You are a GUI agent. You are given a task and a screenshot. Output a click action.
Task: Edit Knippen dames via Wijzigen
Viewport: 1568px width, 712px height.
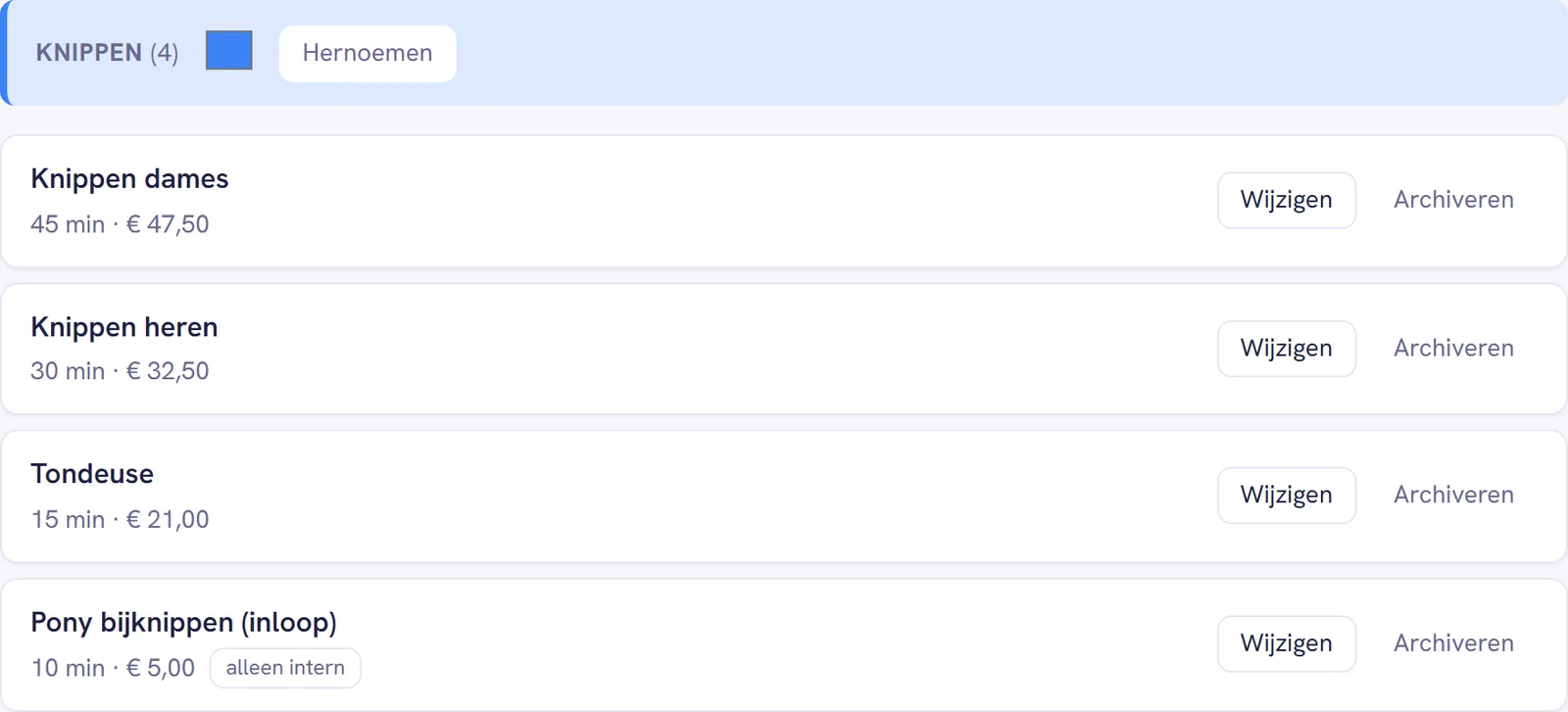(x=1287, y=200)
